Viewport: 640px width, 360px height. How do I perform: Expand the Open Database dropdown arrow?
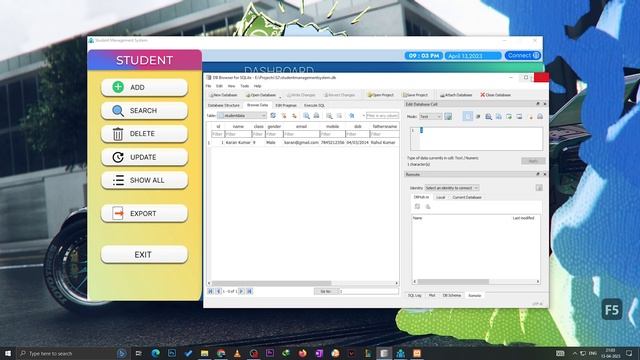280,96
